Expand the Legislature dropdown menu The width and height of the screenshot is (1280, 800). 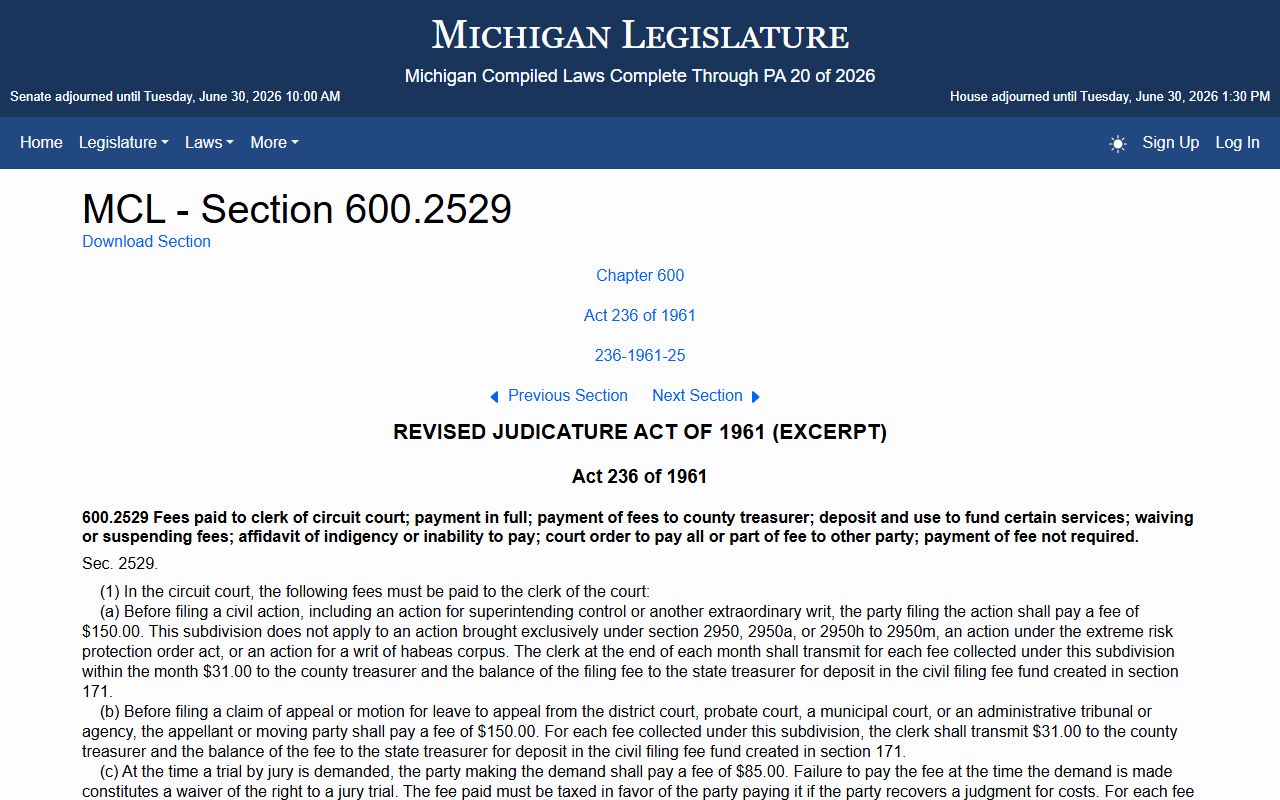(124, 142)
